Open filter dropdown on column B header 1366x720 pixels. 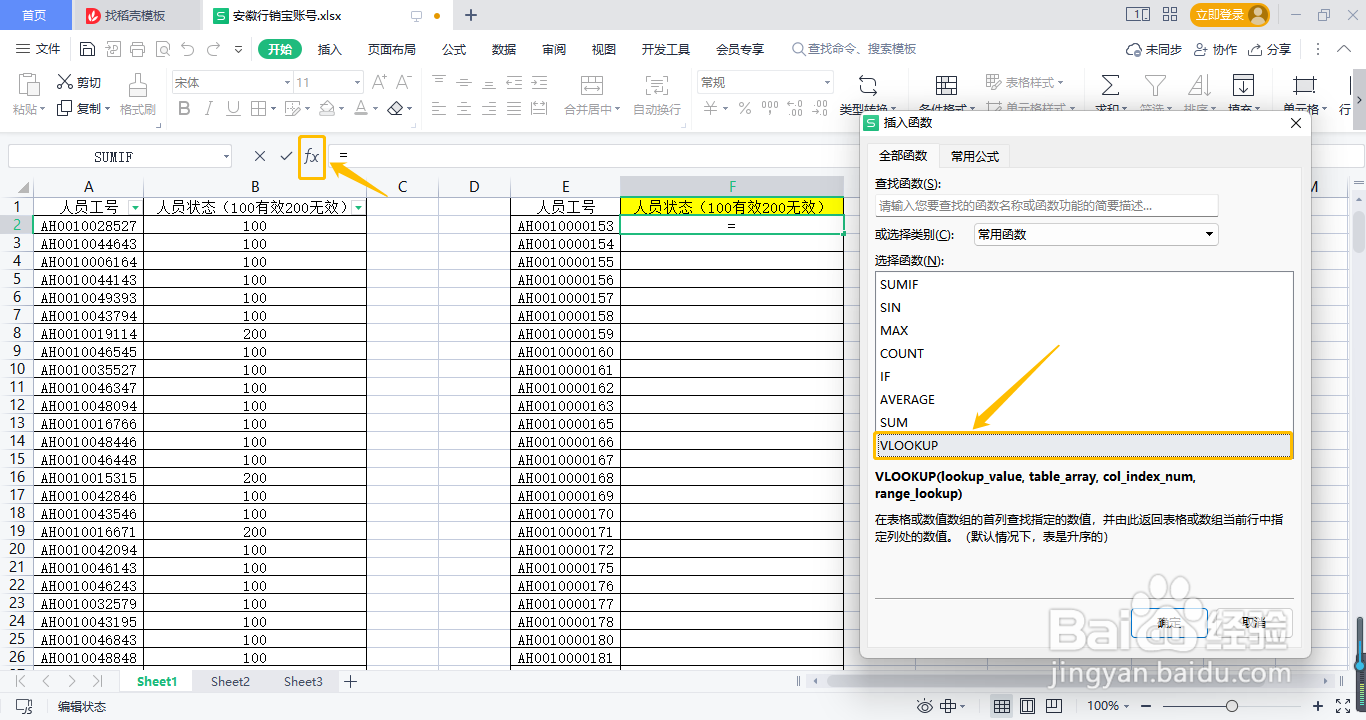coord(358,207)
